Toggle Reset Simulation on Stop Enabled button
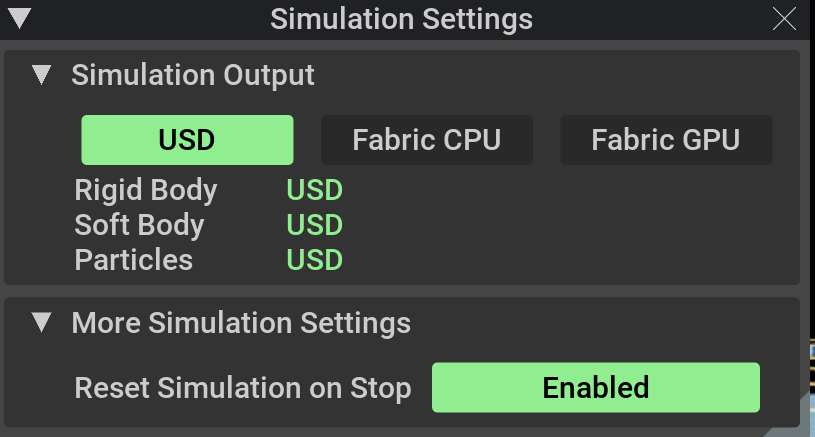Screen dimensions: 815x437 (595, 387)
